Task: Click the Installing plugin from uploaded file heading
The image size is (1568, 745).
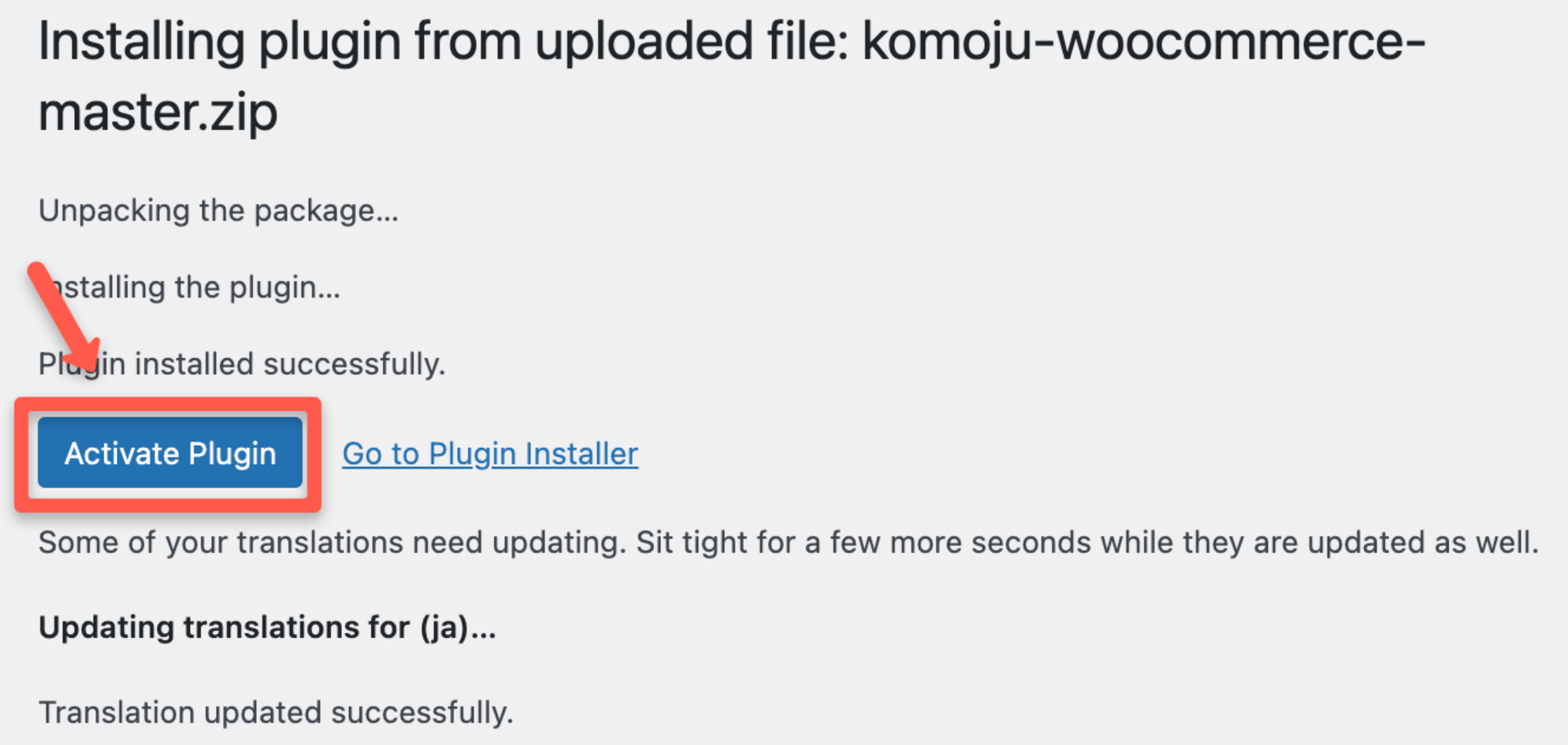Action: click(441, 43)
